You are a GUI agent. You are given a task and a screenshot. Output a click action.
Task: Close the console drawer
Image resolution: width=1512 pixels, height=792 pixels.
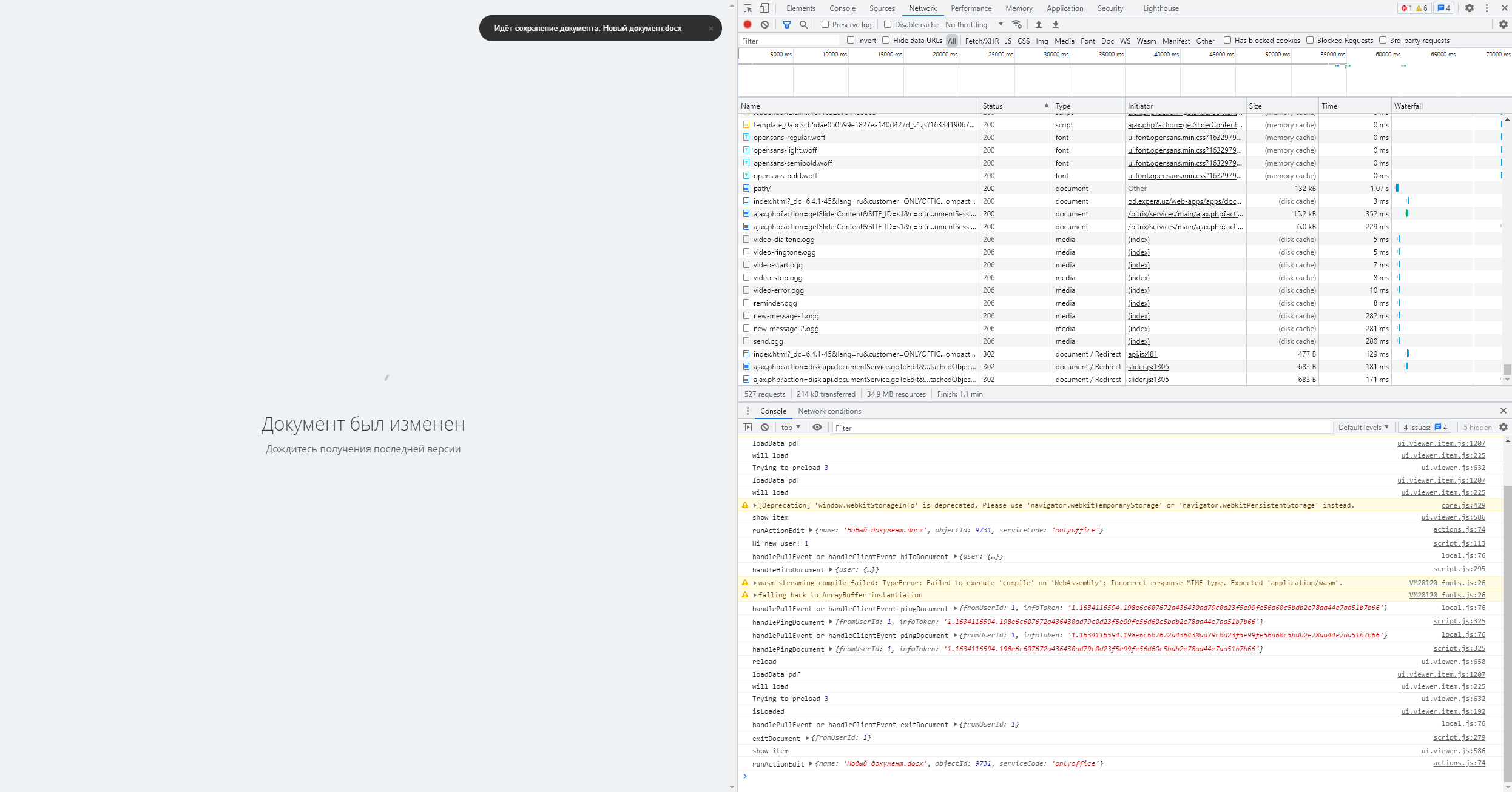click(x=1503, y=411)
